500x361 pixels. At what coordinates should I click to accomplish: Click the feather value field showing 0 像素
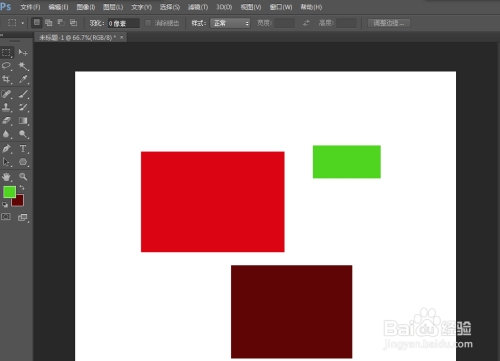pos(123,23)
